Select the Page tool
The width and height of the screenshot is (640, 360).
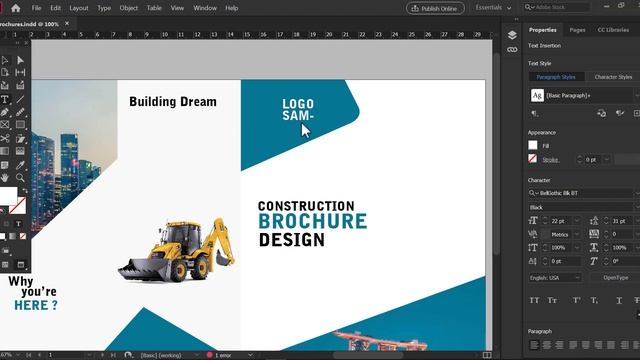5,73
